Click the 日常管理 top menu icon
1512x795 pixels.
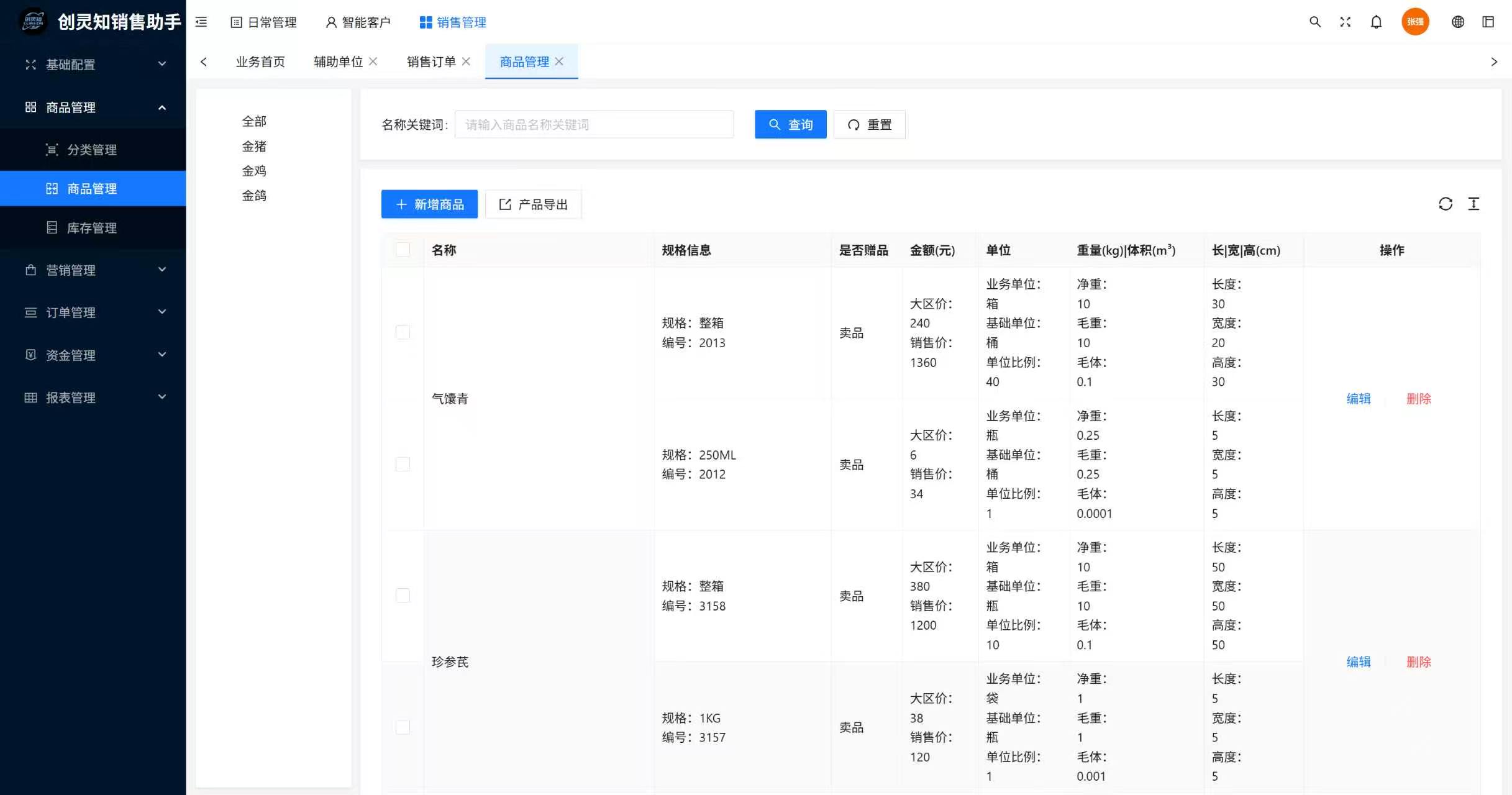pyautogui.click(x=236, y=22)
